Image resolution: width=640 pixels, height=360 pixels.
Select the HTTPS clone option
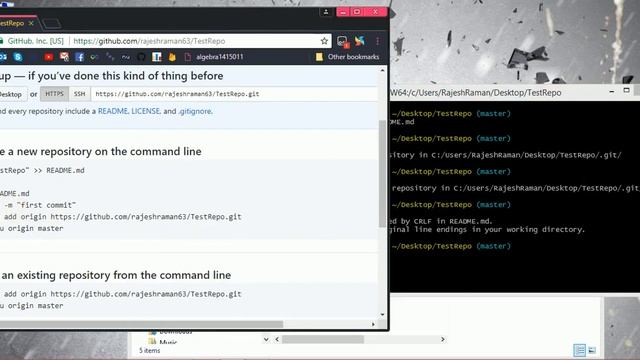click(54, 94)
